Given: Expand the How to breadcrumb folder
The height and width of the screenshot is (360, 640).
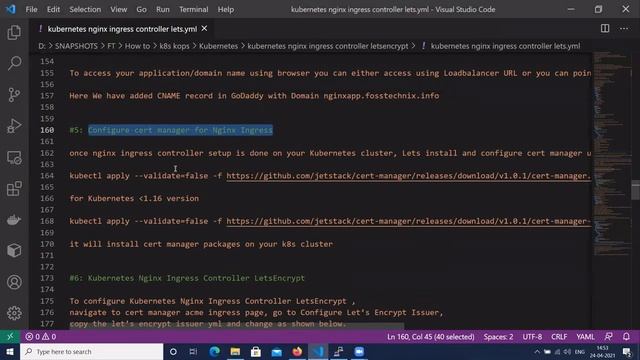Looking at the screenshot, I should (137, 46).
